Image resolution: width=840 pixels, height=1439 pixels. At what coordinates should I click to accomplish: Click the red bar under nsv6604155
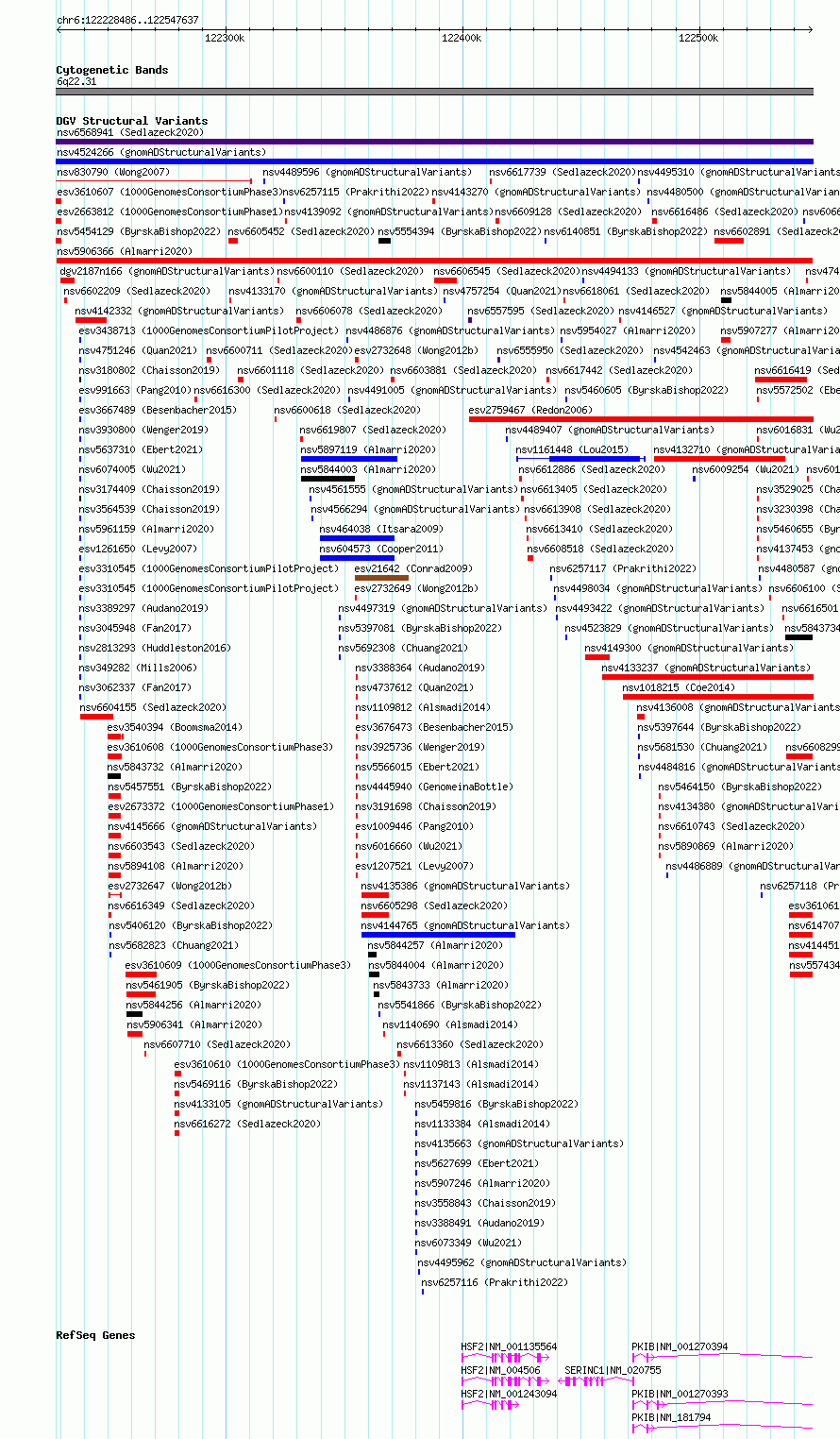[96, 717]
